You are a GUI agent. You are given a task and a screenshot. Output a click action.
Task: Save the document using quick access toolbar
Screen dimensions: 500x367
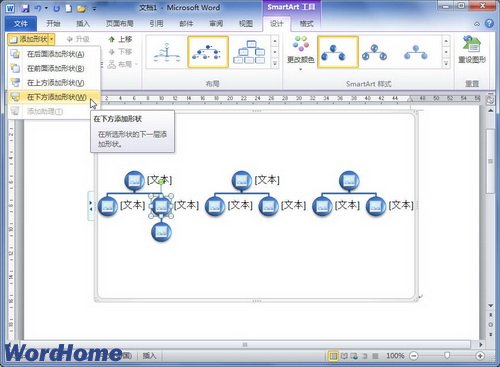(25, 8)
